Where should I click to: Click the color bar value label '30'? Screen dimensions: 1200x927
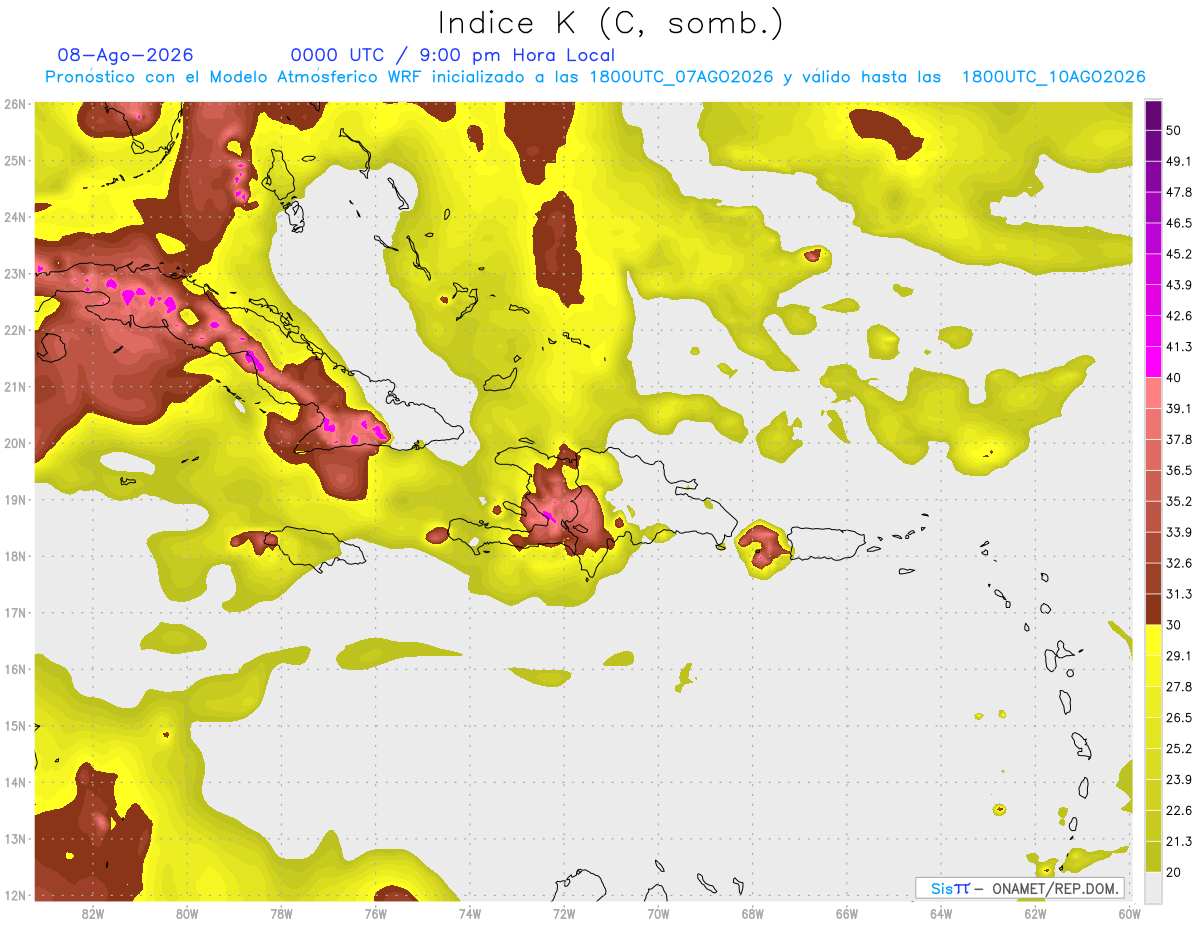[1174, 625]
